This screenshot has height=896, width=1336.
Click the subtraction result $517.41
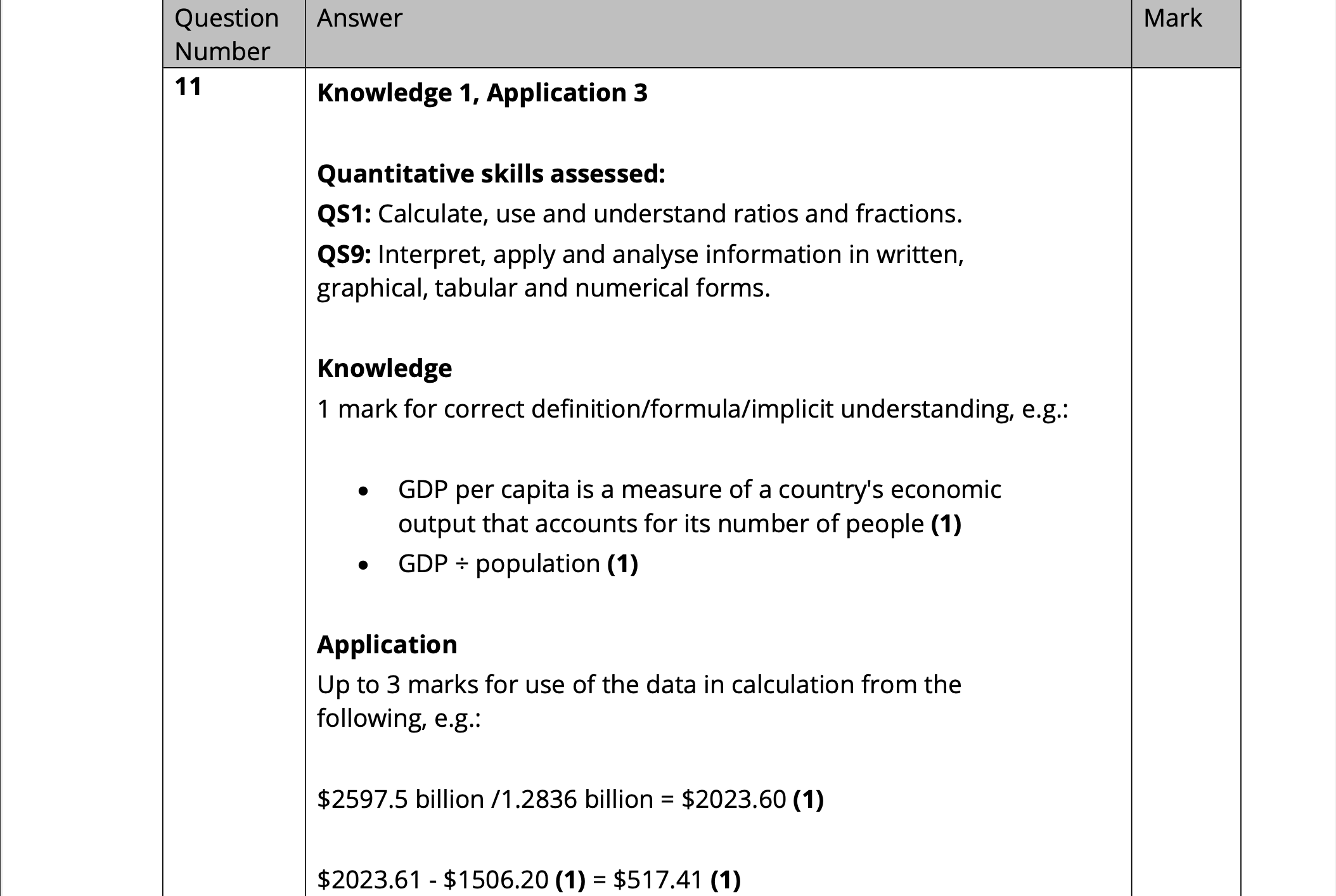(x=658, y=880)
